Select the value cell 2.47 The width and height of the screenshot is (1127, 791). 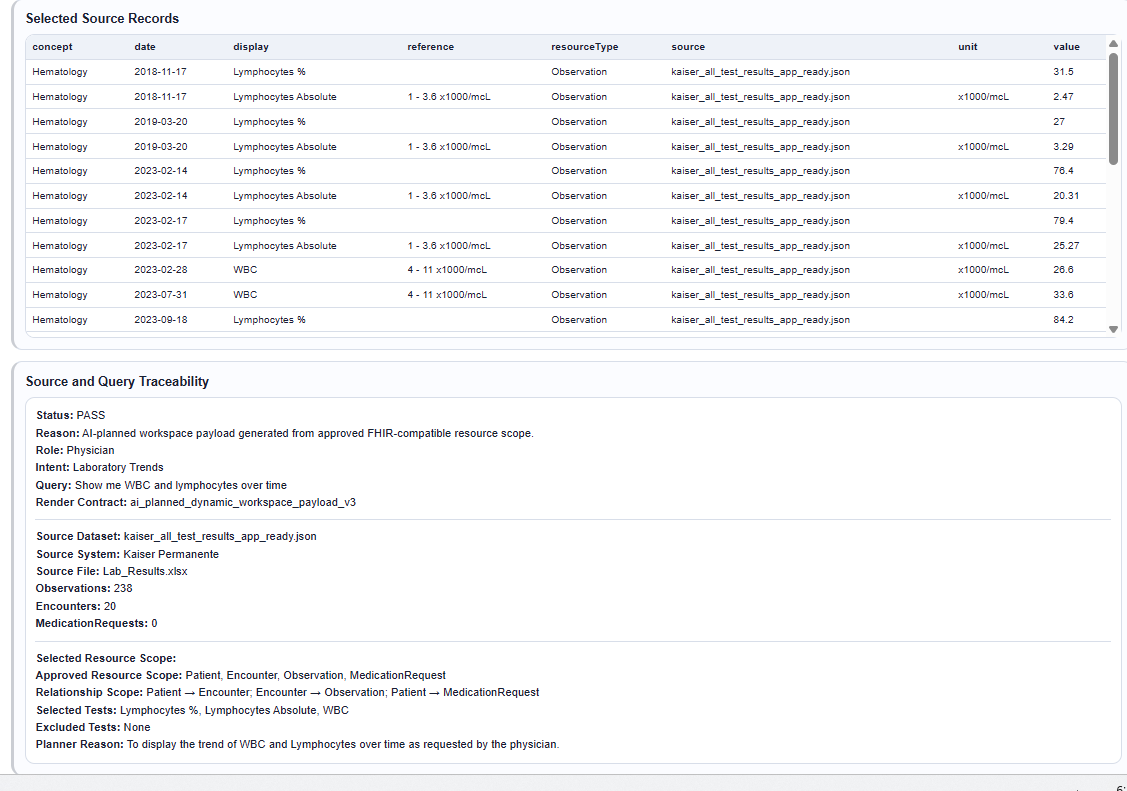(x=1064, y=96)
